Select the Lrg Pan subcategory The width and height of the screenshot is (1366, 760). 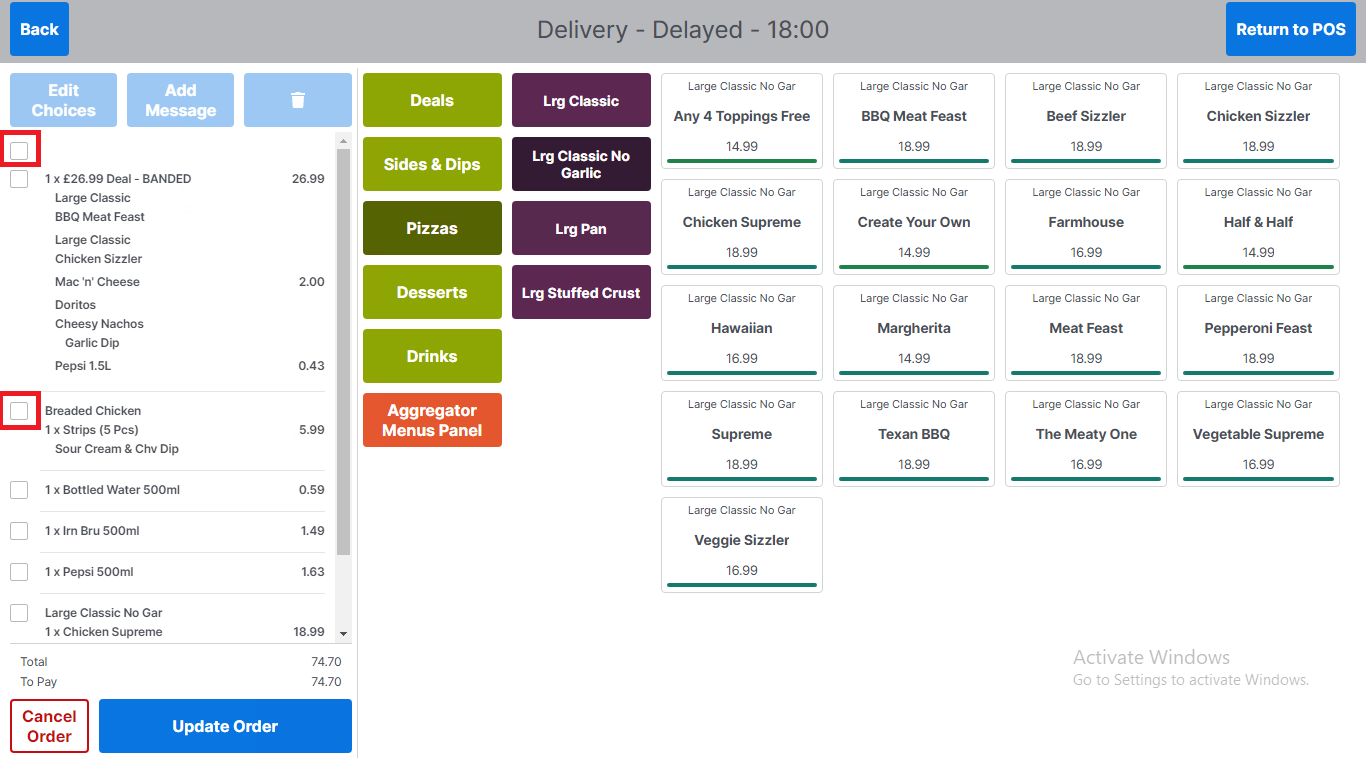click(x=581, y=228)
